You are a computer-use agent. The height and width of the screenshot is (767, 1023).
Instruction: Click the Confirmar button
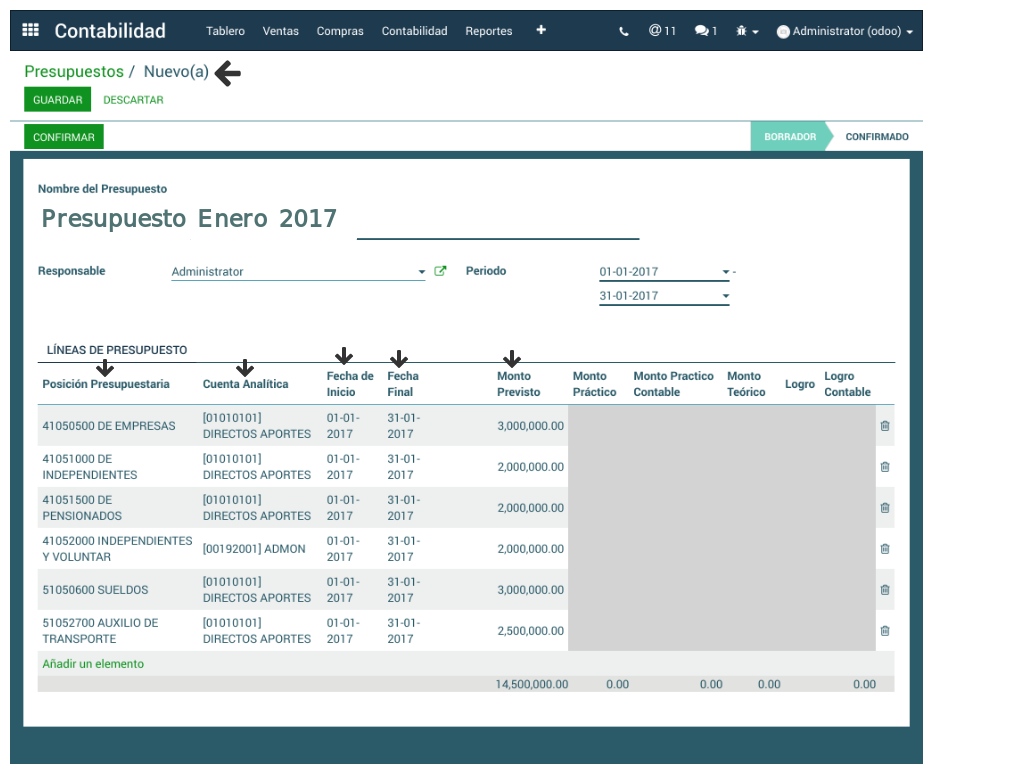[x=64, y=137]
